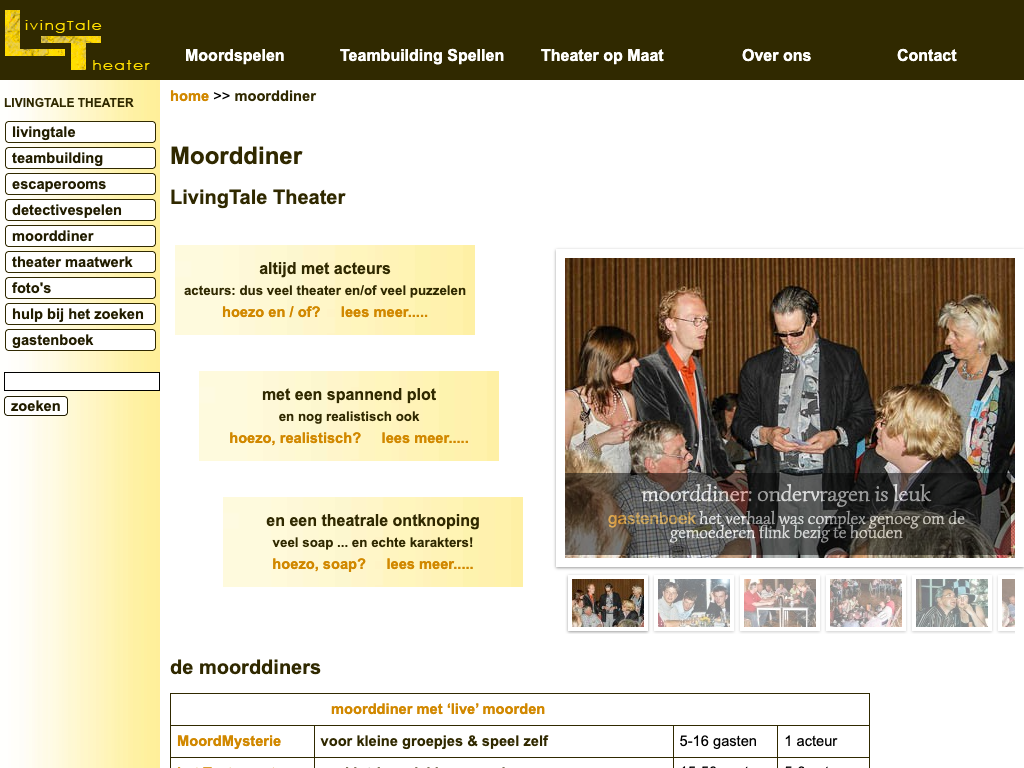Open the Teambuilding Spellen menu
Screen dimensions: 1024x768
[x=421, y=56]
